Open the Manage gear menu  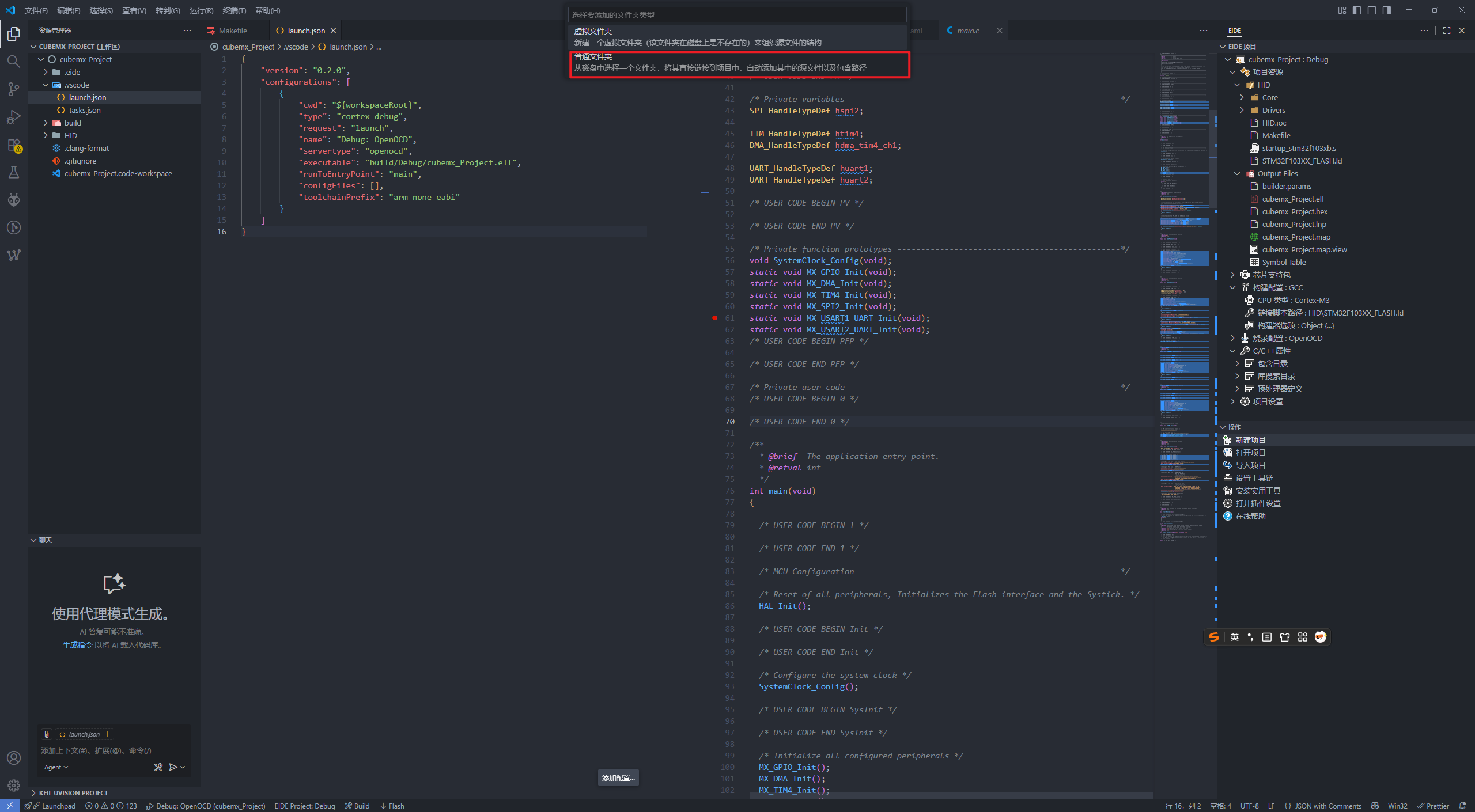coord(14,785)
